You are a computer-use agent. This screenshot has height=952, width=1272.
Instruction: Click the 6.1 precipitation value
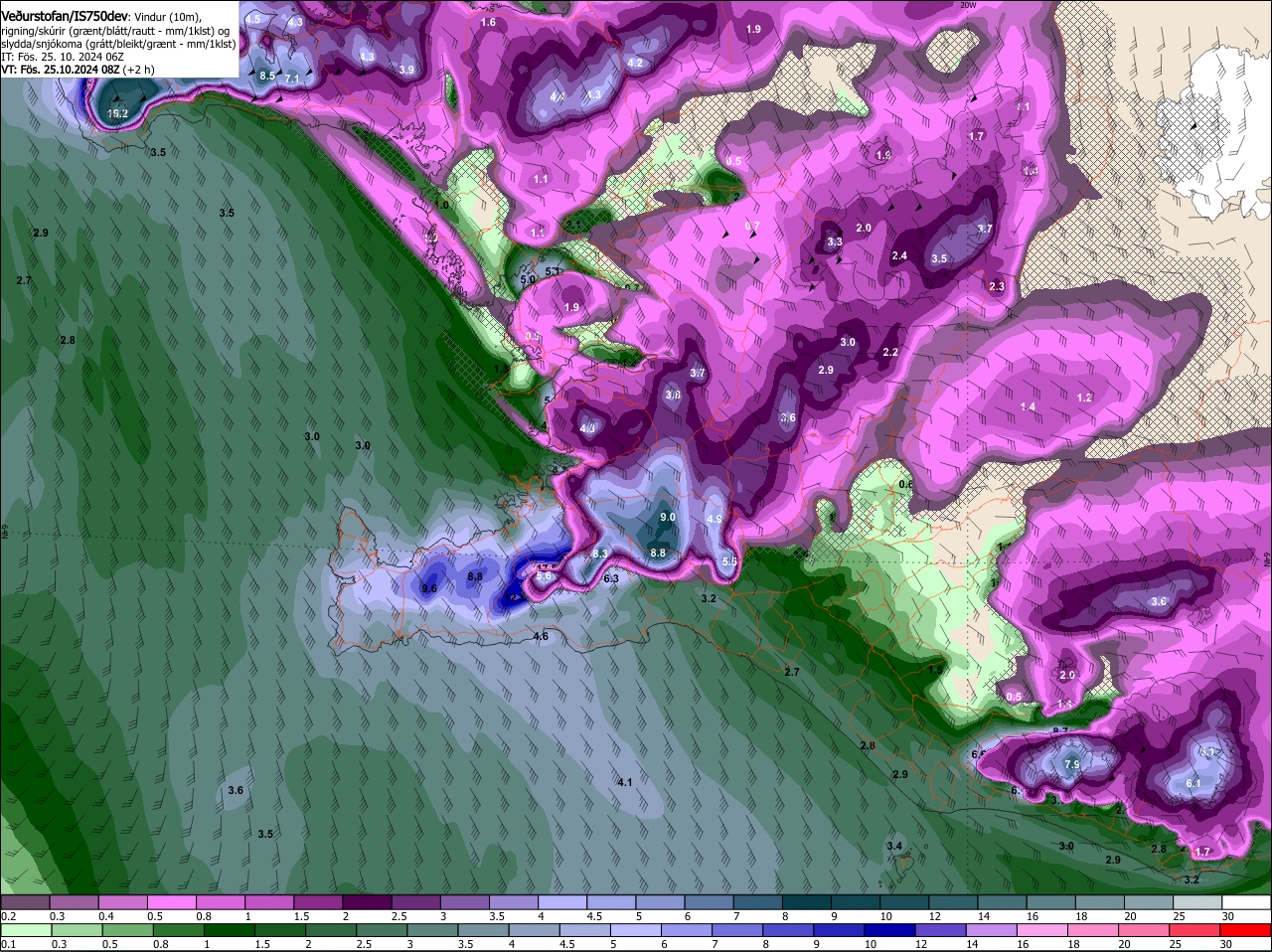[x=1193, y=783]
